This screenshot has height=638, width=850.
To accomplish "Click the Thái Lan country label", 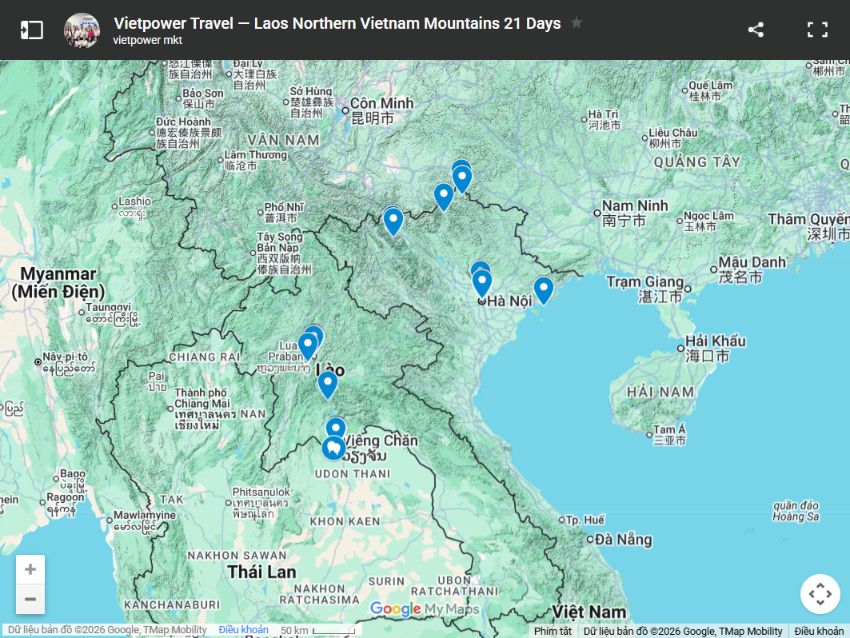I will click(x=262, y=572).
